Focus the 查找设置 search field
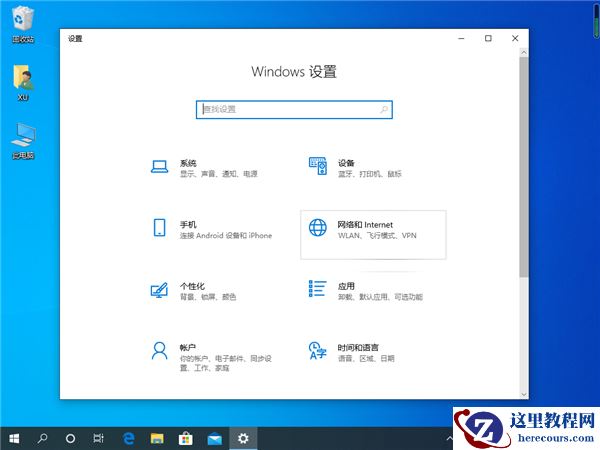Image resolution: width=600 pixels, height=450 pixels. [x=294, y=110]
